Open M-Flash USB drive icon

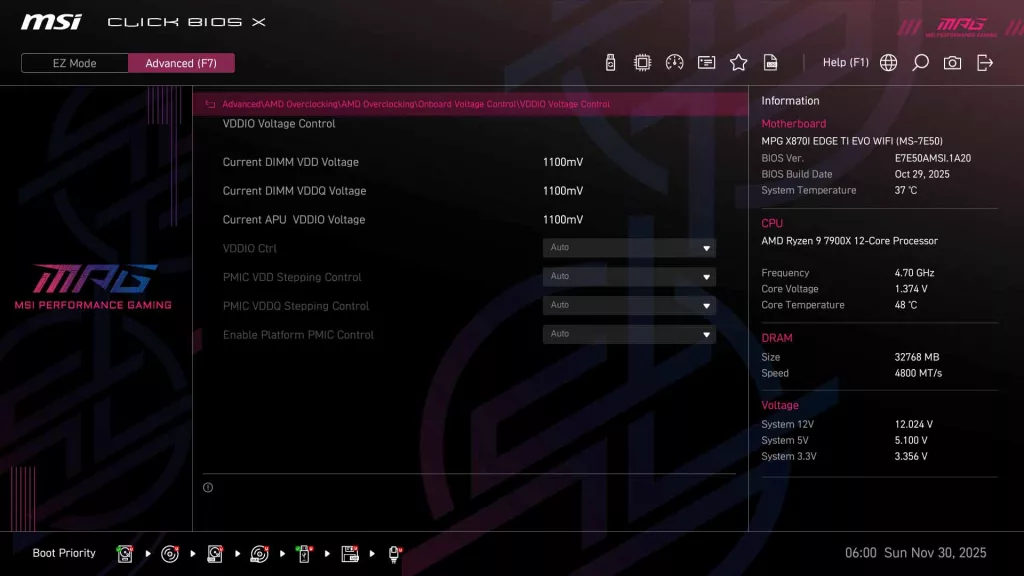[x=611, y=63]
